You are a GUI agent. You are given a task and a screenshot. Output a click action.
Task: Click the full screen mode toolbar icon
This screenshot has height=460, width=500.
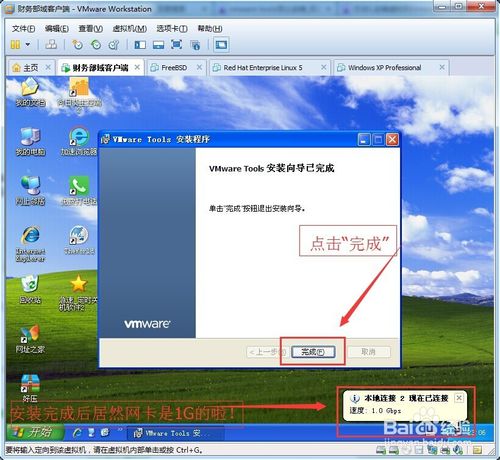[176, 44]
